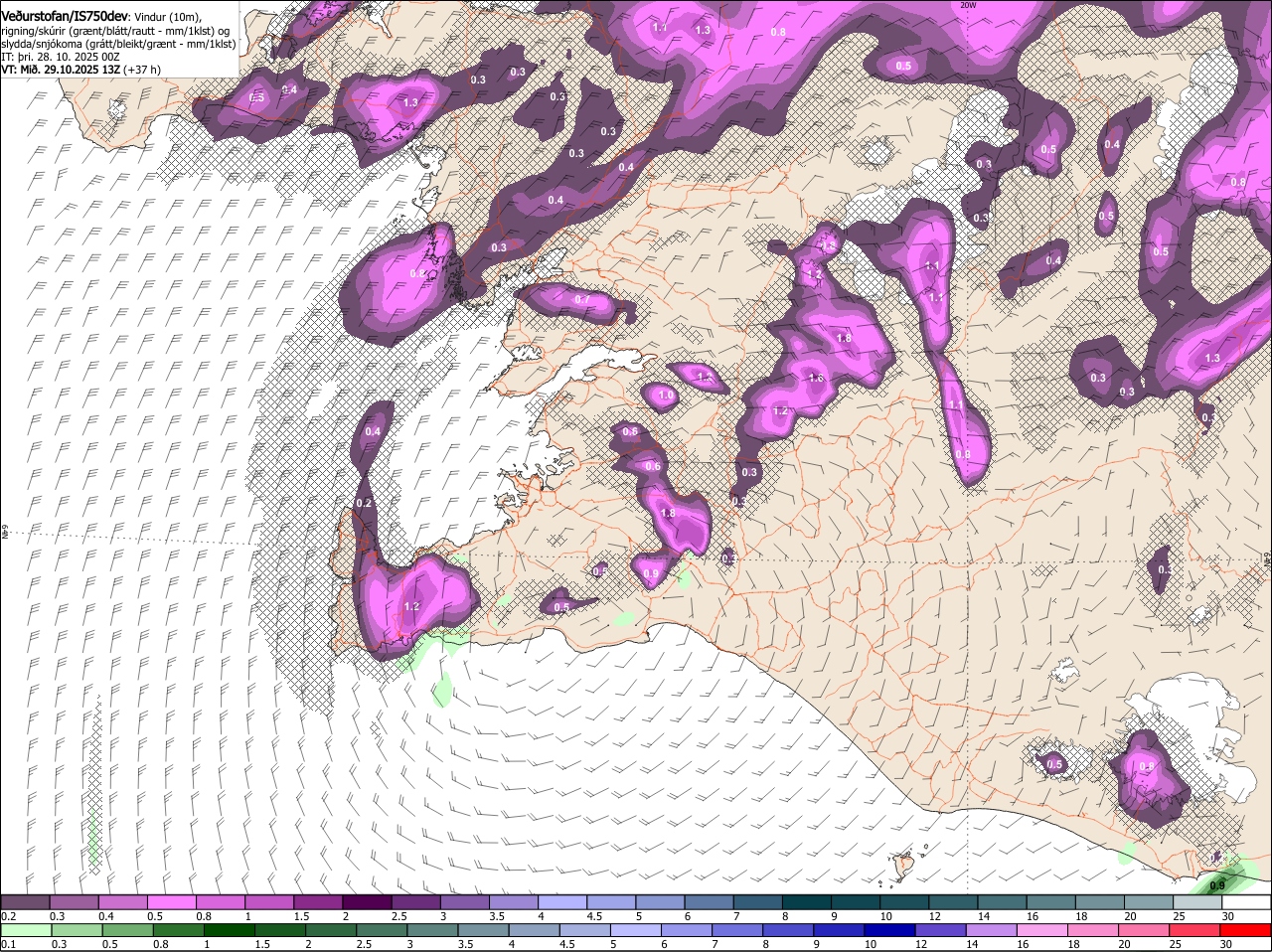Select lower legend swatch between 2.5 and 3
The image size is (1272, 952).
click(383, 930)
